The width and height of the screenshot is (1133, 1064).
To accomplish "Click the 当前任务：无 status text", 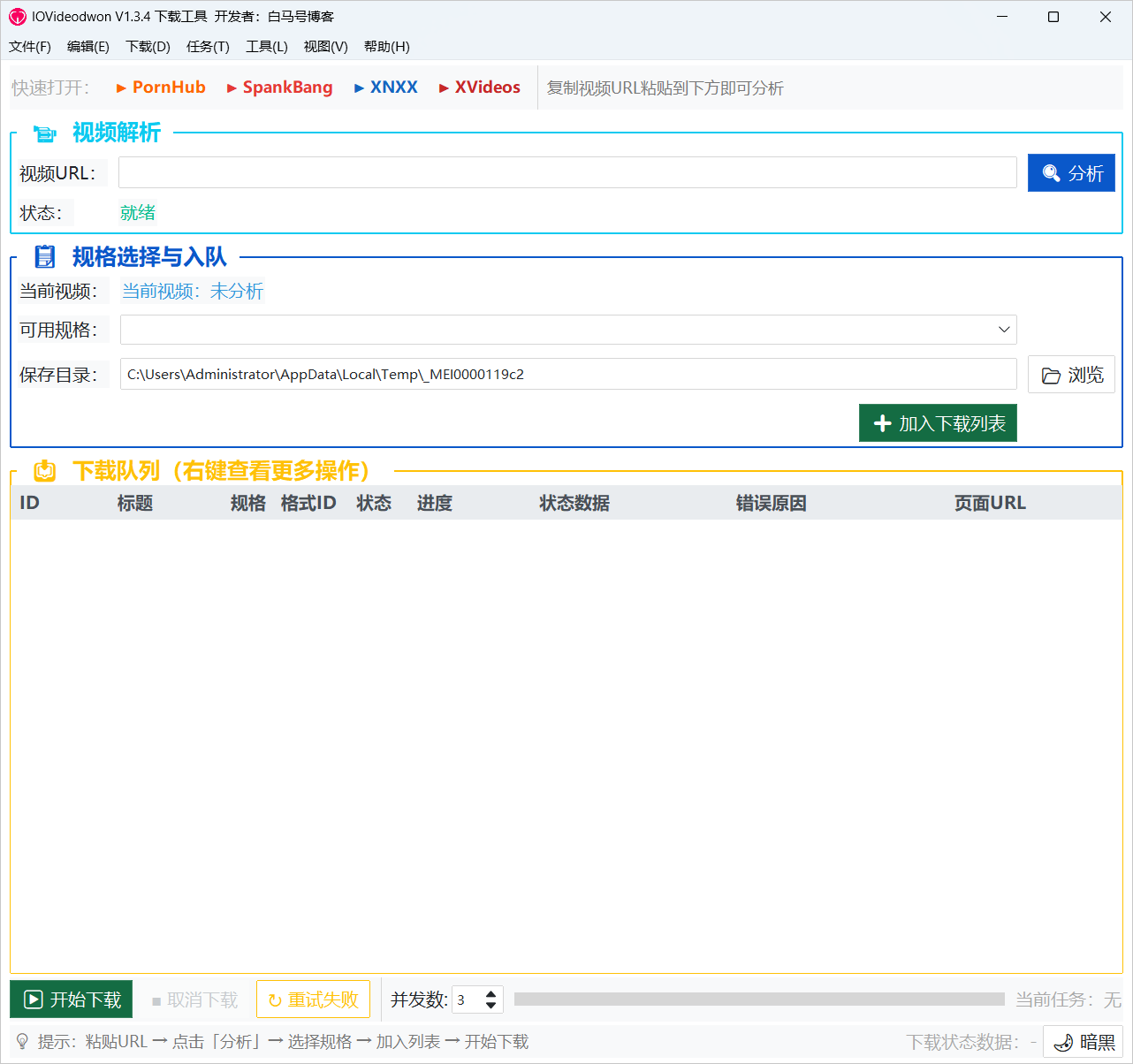I will (x=1068, y=999).
